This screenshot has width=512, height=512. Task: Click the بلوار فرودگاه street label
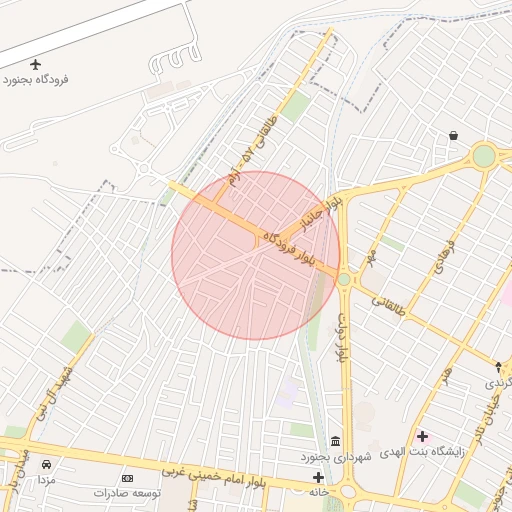pos(289,249)
